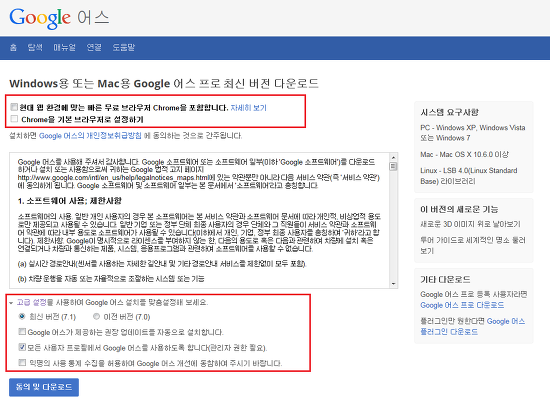550x403 pixels.
Task: Open the 홈 navigation item
Action: tap(13, 47)
